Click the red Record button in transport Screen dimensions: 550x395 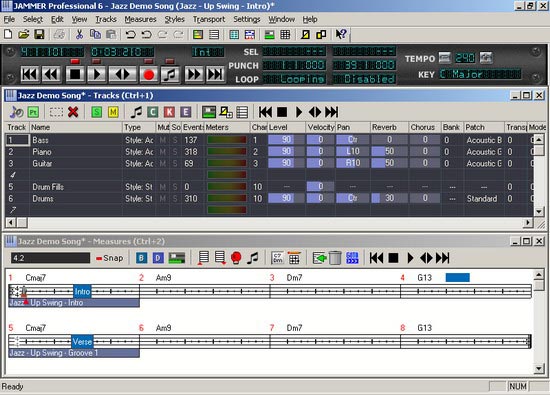pos(149,74)
